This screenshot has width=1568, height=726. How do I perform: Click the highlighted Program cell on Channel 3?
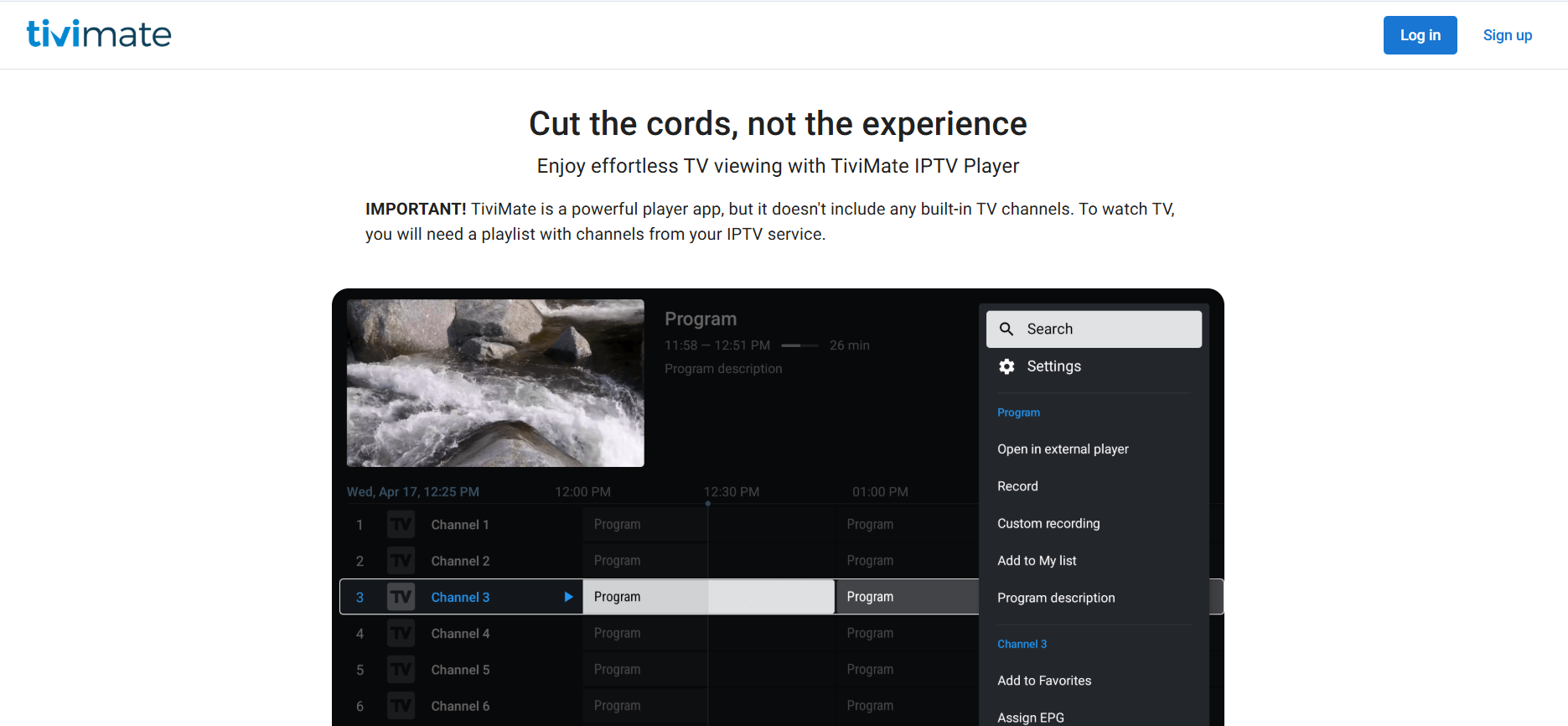708,597
